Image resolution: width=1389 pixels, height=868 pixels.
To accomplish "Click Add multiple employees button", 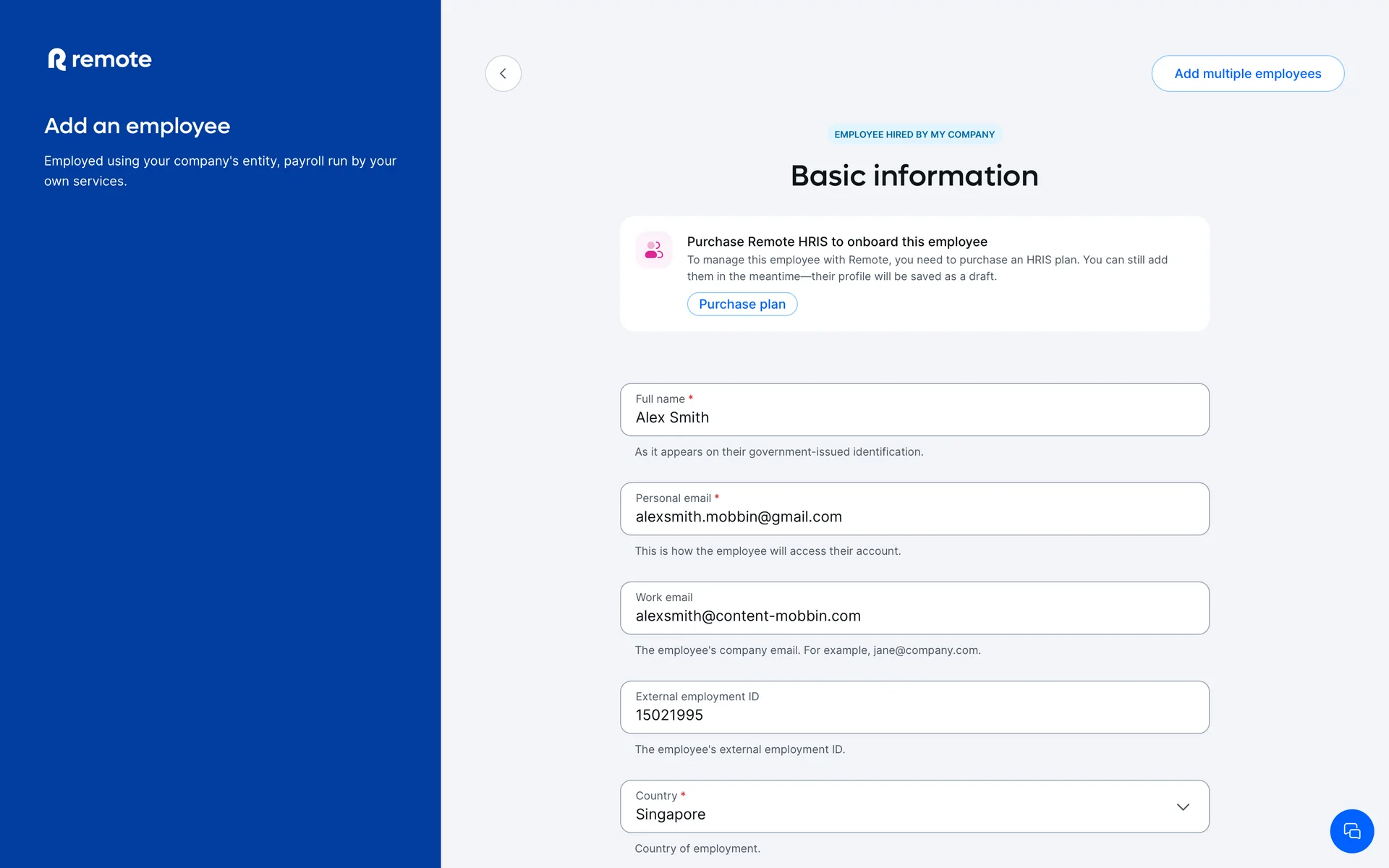I will [x=1247, y=74].
